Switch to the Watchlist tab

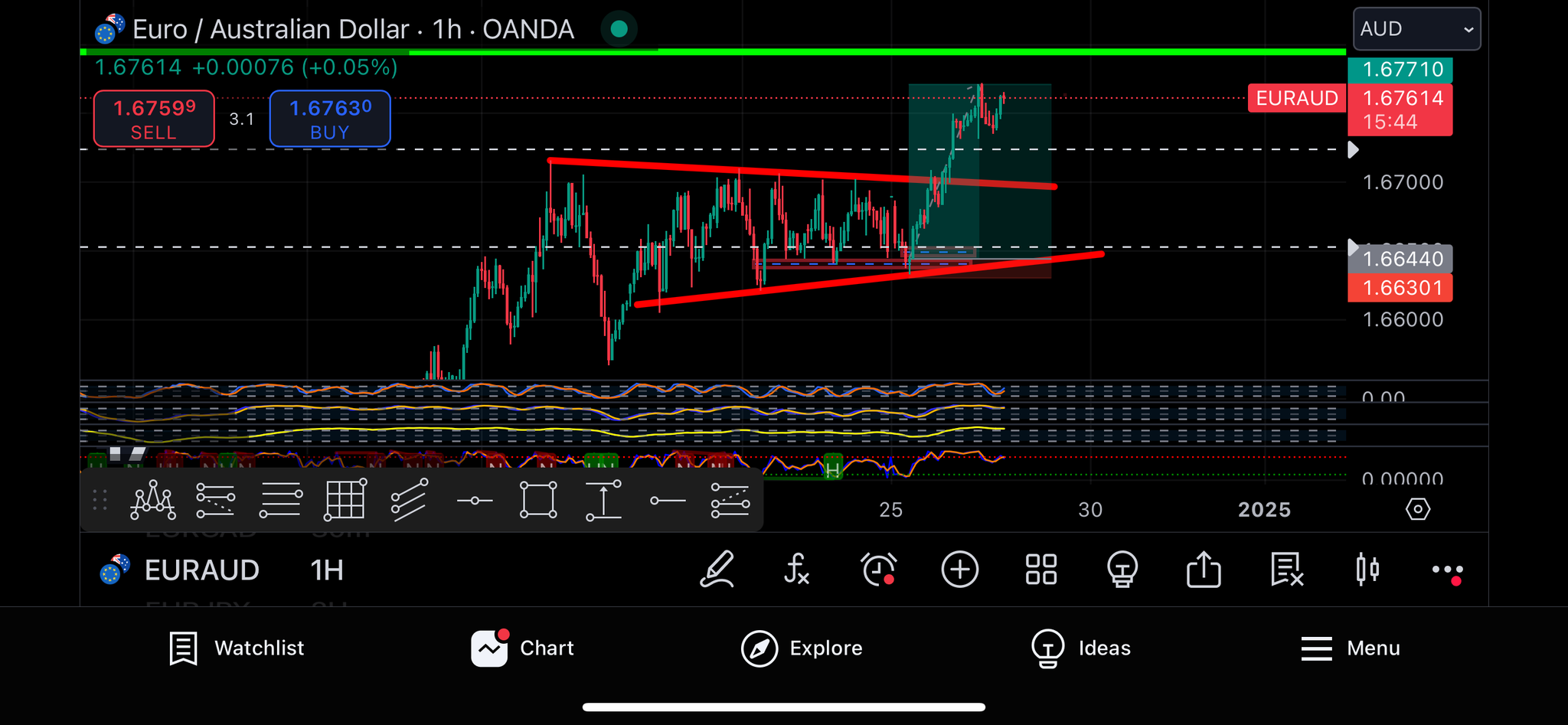click(237, 648)
